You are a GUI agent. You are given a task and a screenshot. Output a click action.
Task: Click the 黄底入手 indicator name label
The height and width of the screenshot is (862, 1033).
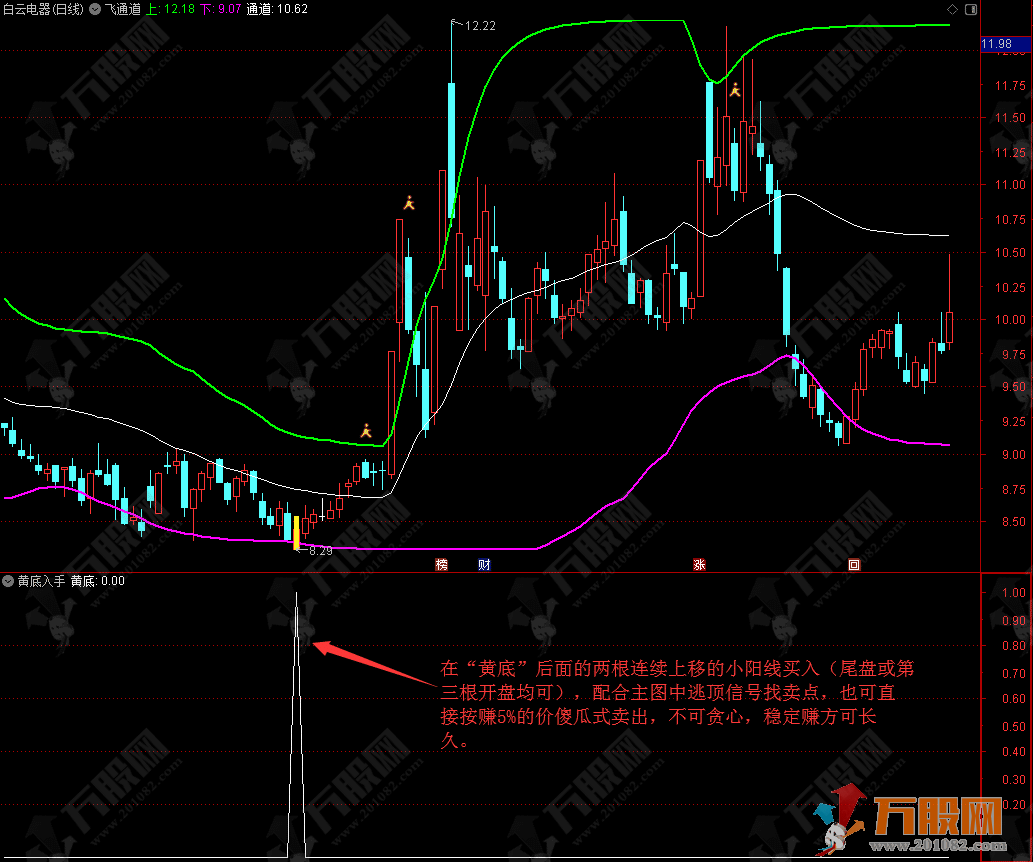(x=41, y=581)
